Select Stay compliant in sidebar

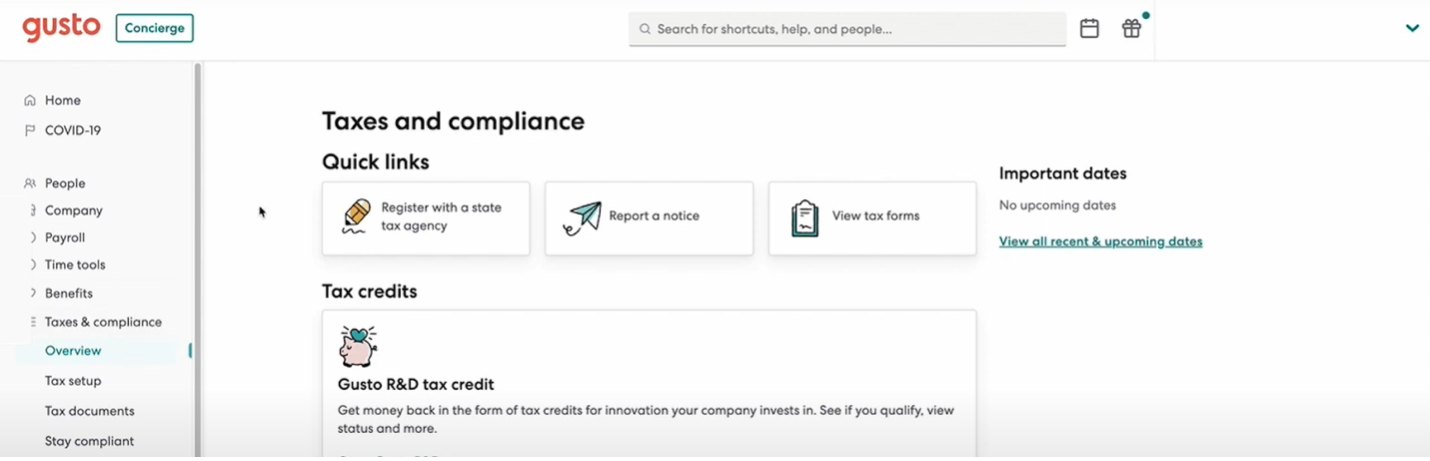point(89,441)
